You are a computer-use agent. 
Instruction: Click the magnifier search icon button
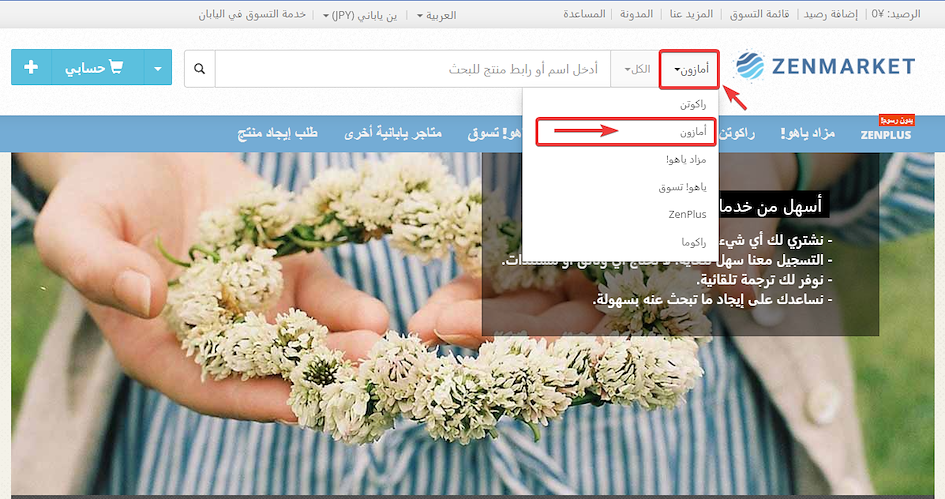199,69
